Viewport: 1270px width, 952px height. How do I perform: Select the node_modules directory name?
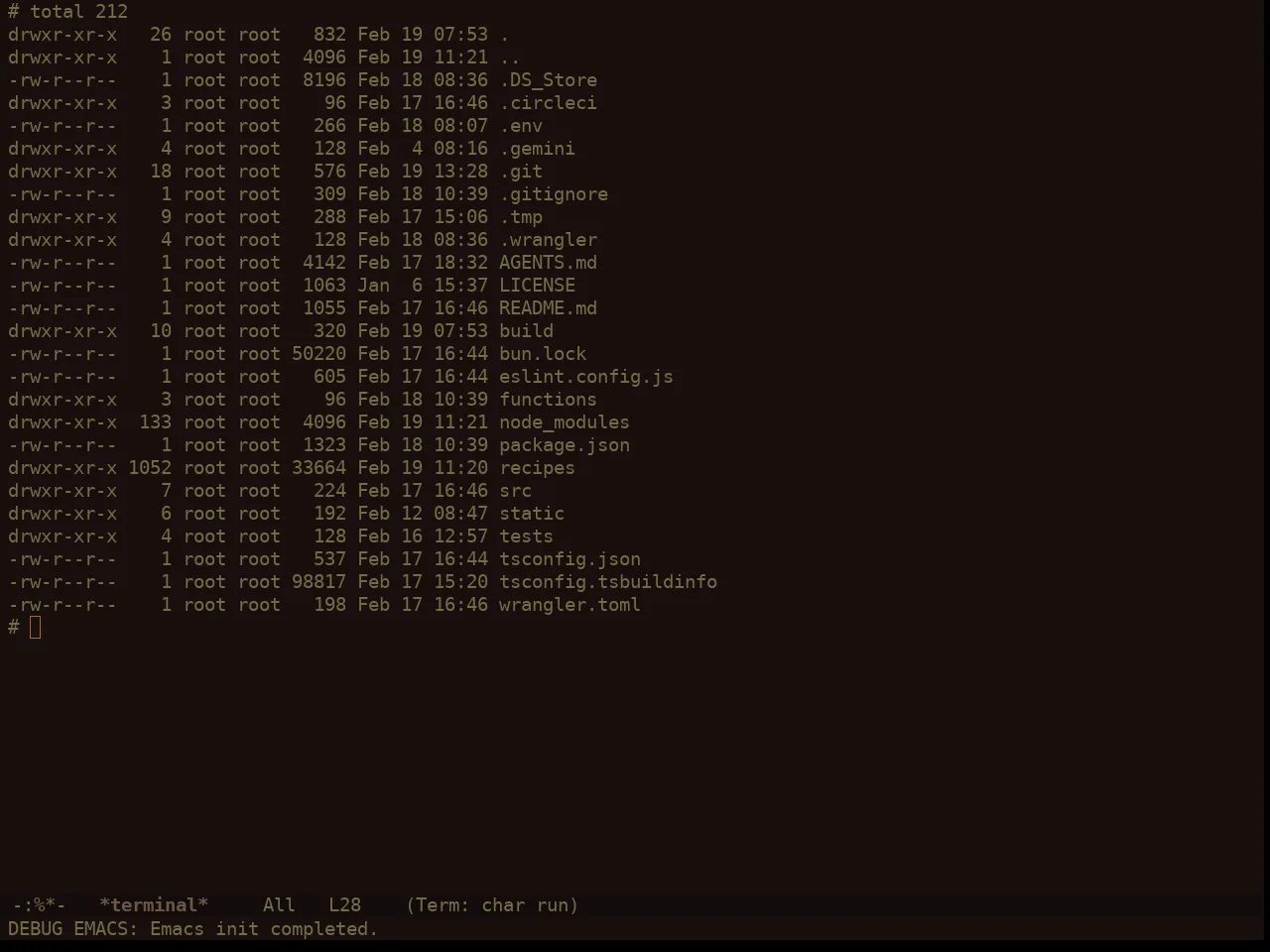565,422
